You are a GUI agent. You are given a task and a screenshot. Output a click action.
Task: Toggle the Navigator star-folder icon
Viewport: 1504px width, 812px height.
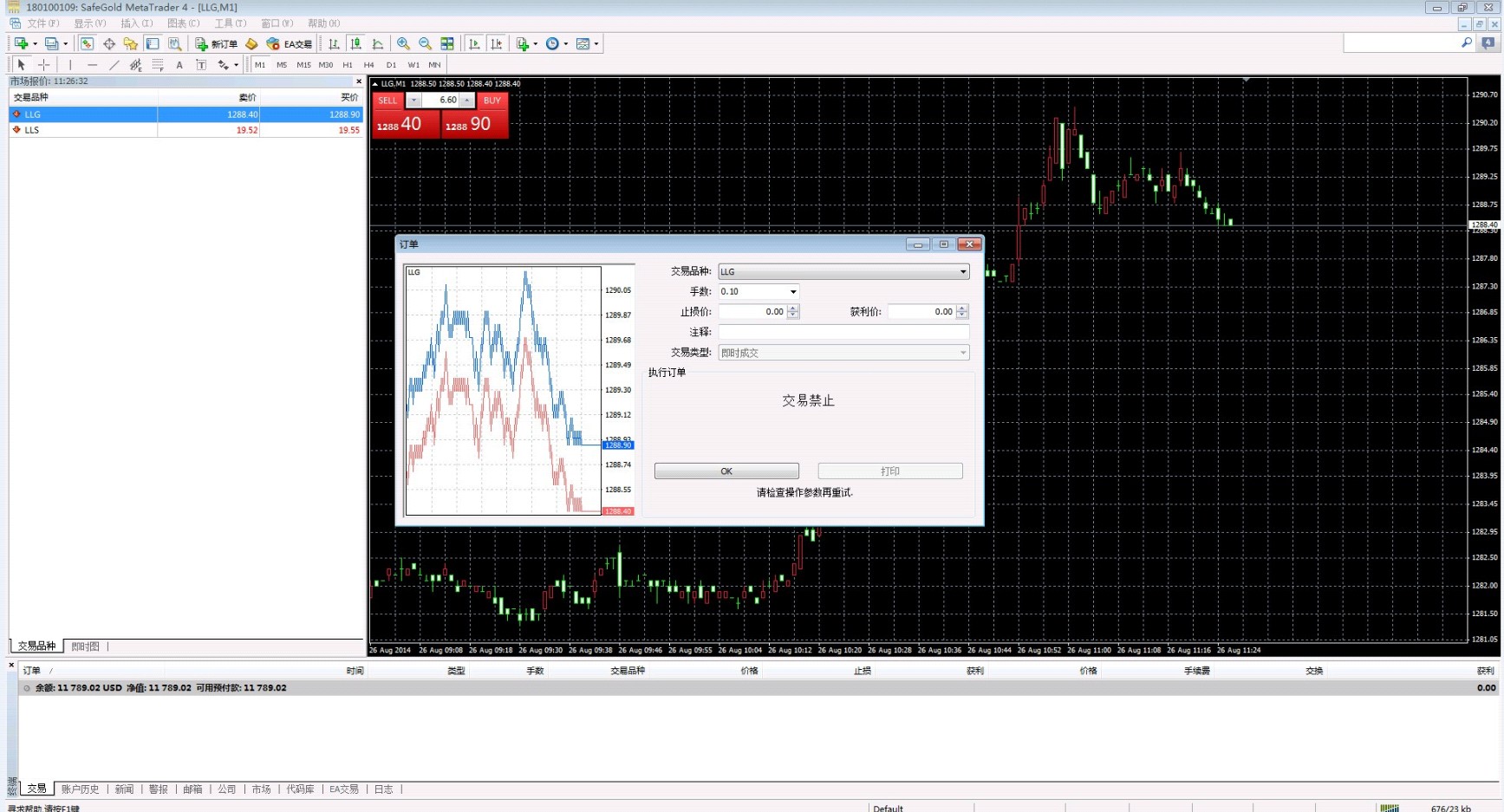pos(131,43)
